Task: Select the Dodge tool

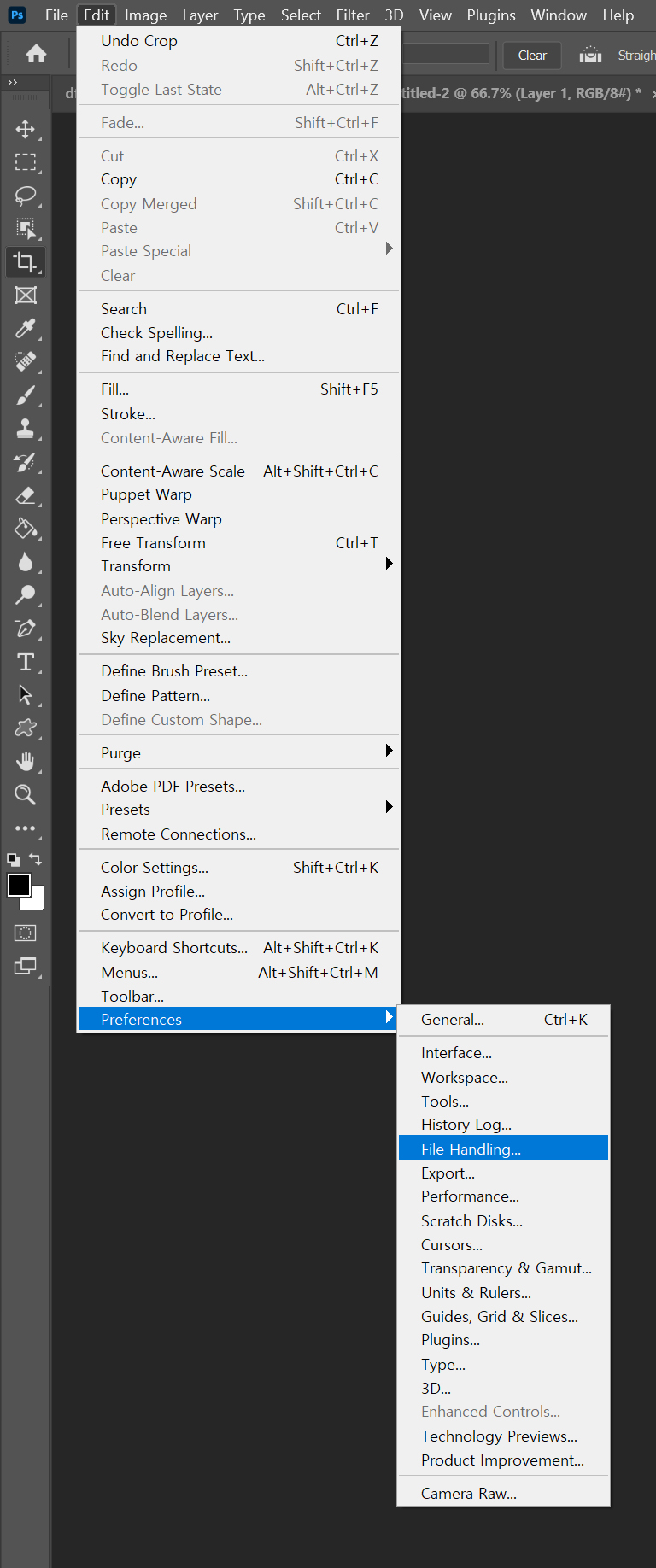Action: click(26, 595)
